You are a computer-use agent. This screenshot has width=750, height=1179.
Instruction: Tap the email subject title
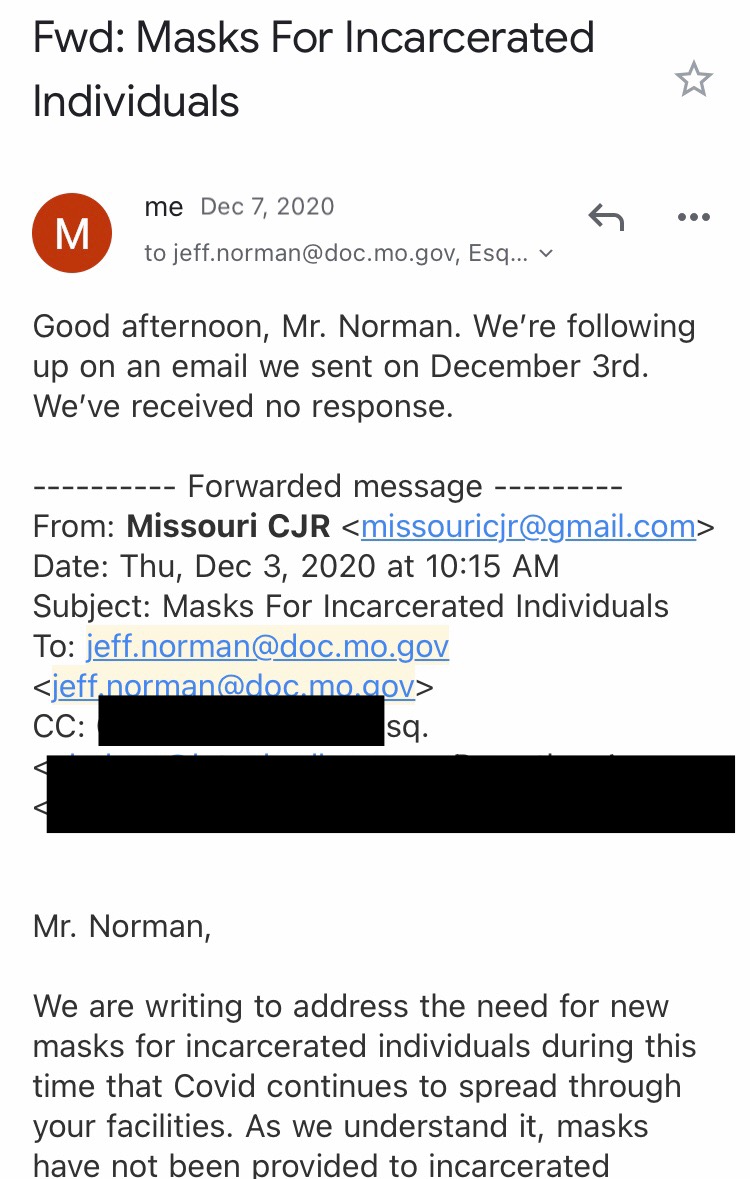(314, 69)
